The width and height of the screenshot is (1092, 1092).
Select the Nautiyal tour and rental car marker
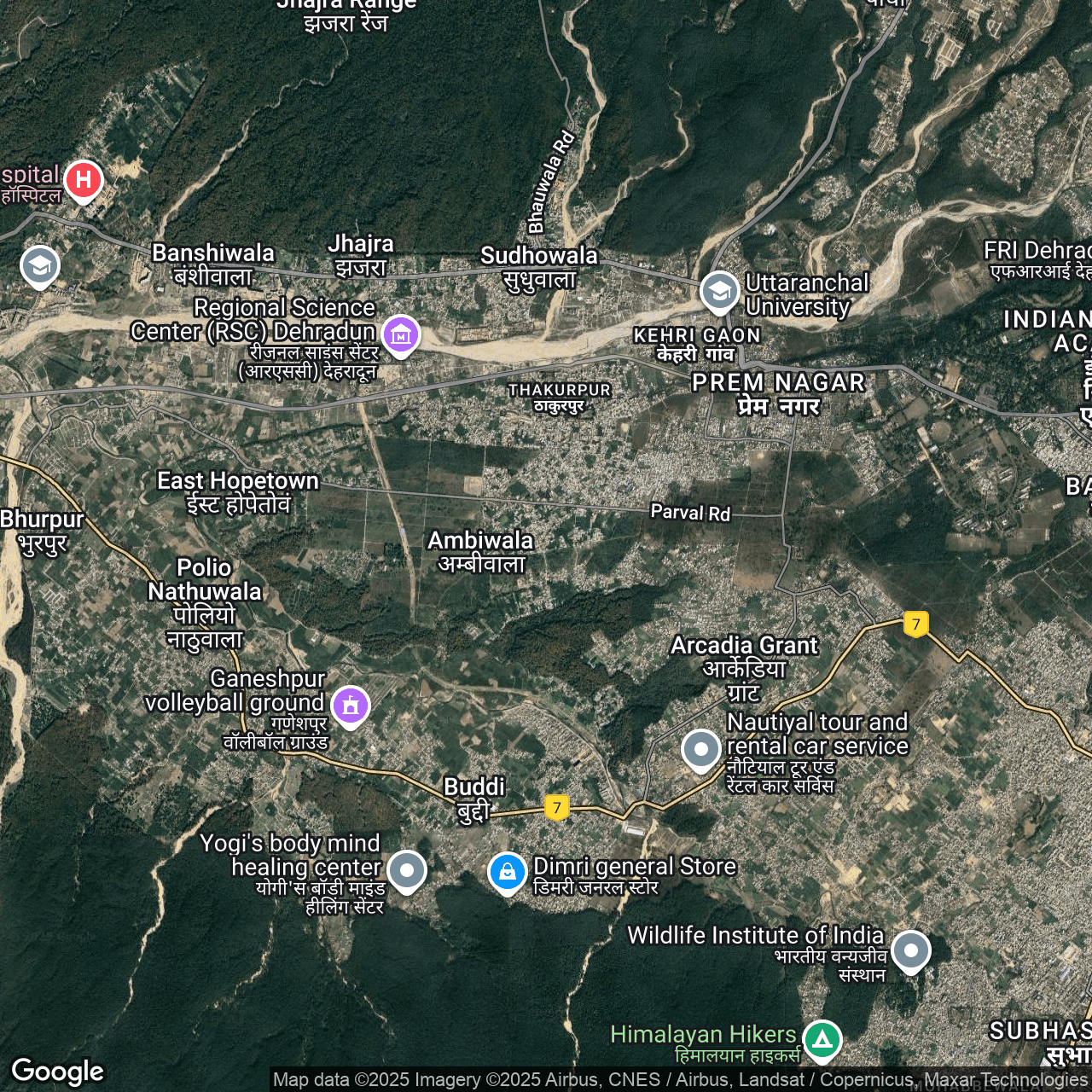click(701, 750)
